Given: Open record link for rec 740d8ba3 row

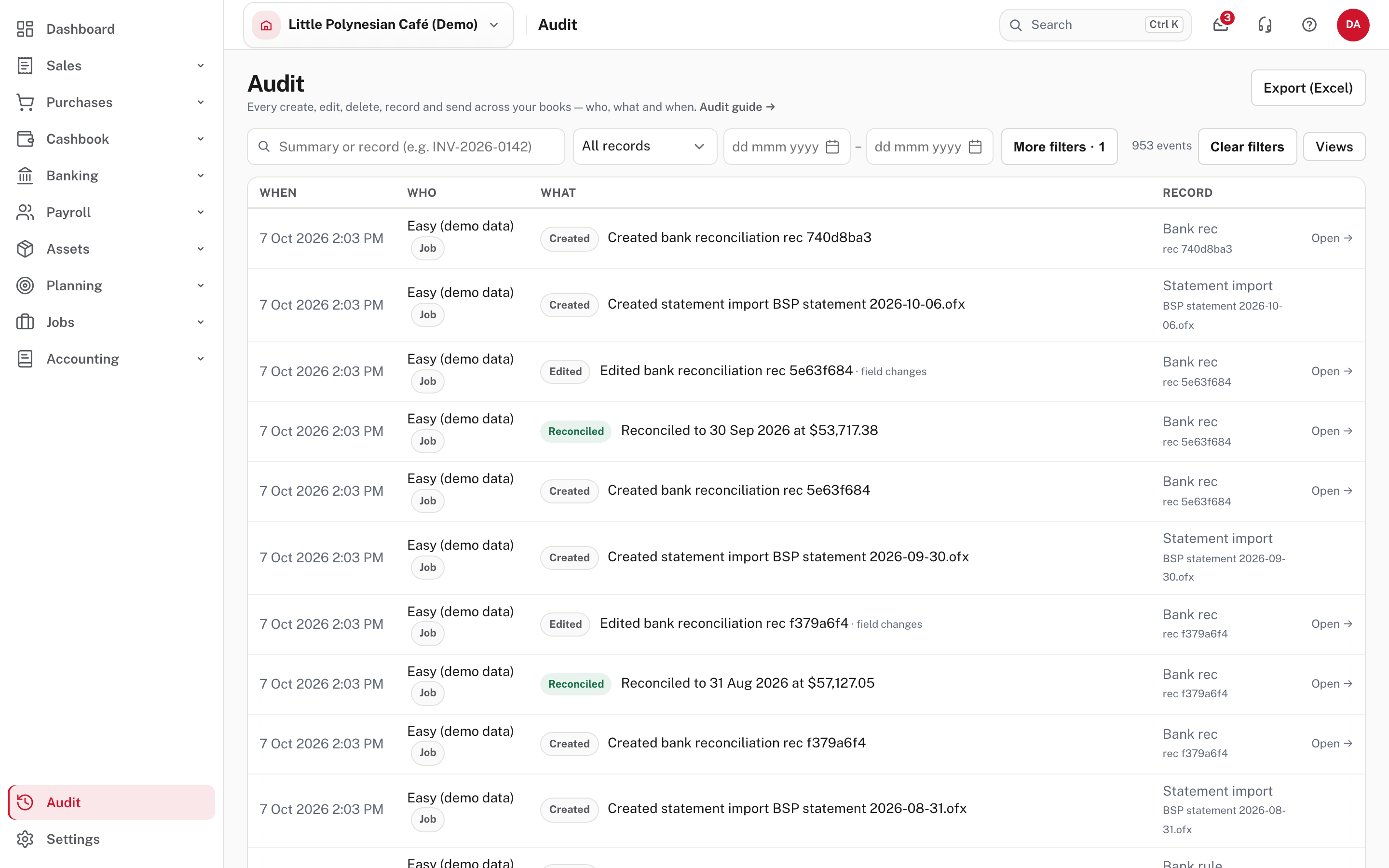Looking at the screenshot, I should click(x=1332, y=238).
